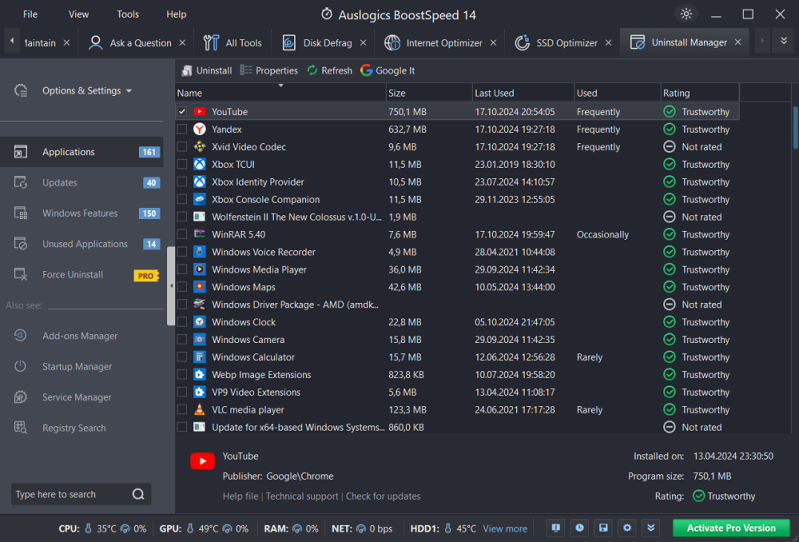
Task: Check the Webp Image Extensions checkbox
Action: click(x=182, y=374)
